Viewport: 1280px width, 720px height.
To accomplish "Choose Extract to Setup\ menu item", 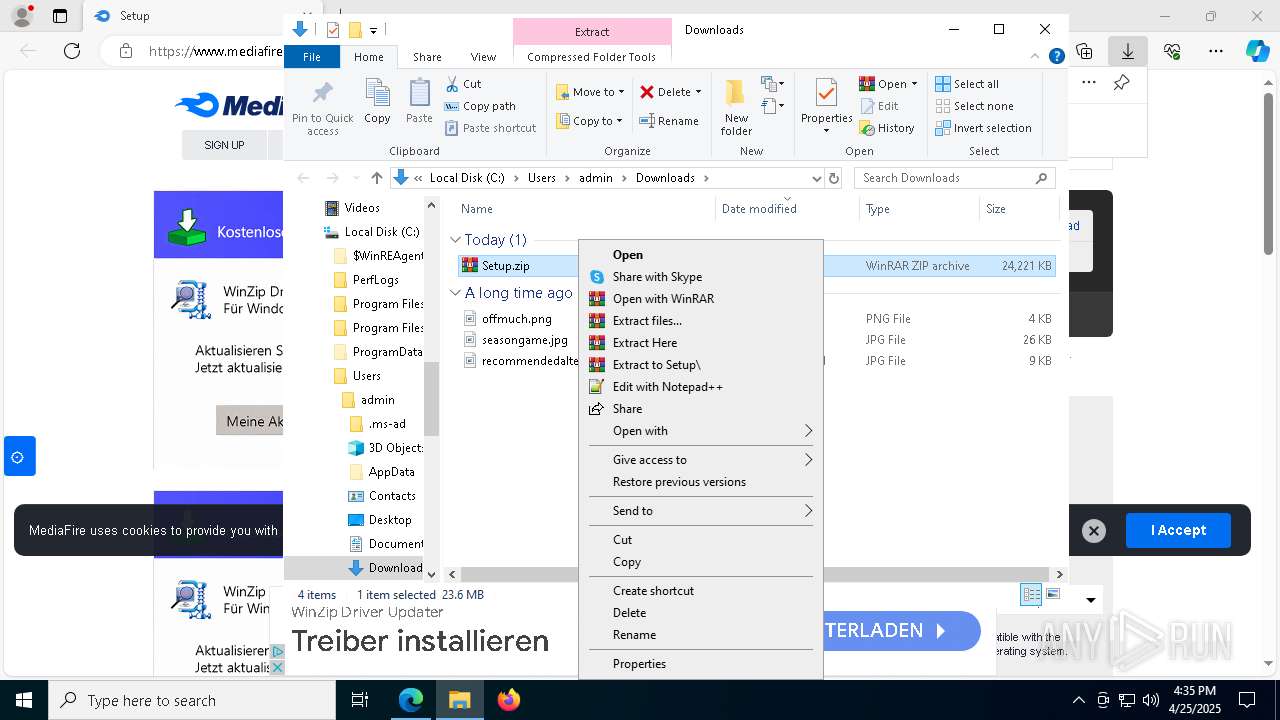I will click(700, 365).
